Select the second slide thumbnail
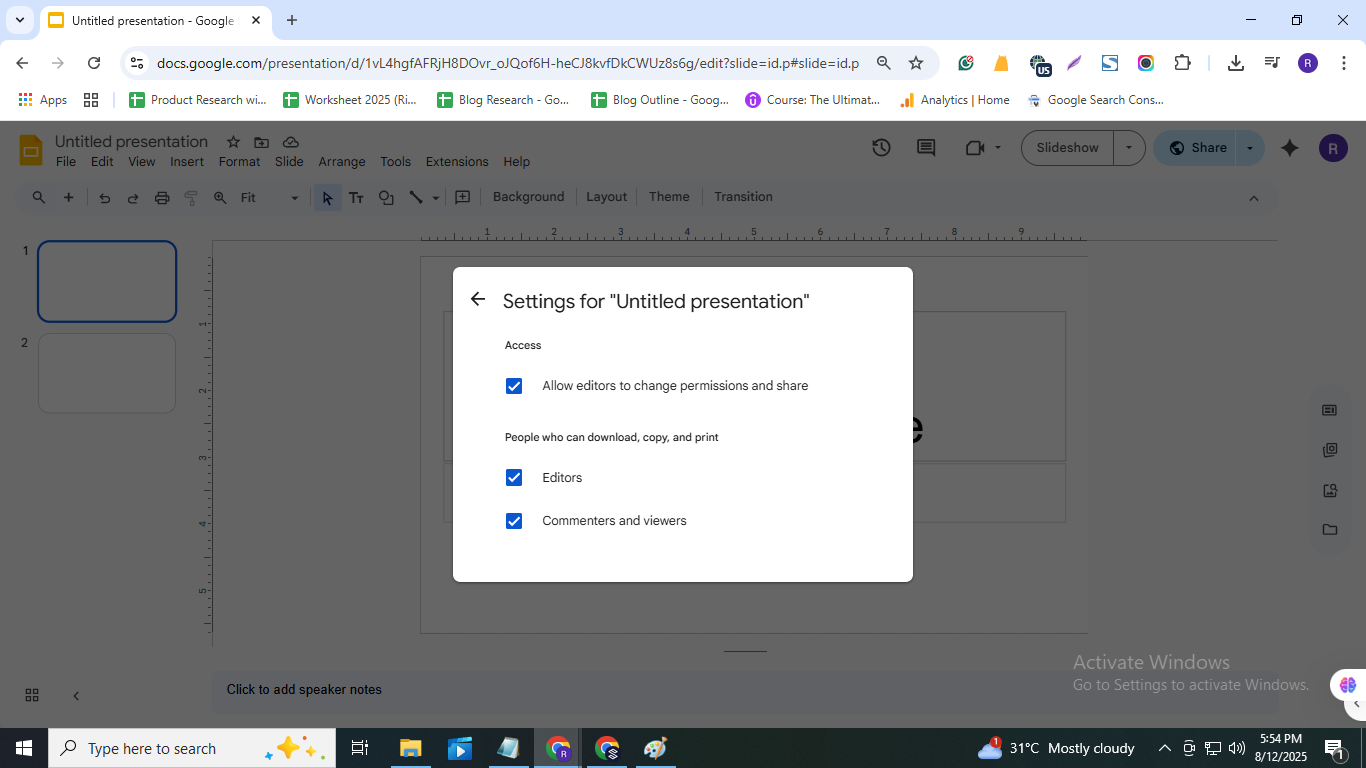Screen dimensions: 1366x768 tap(107, 373)
